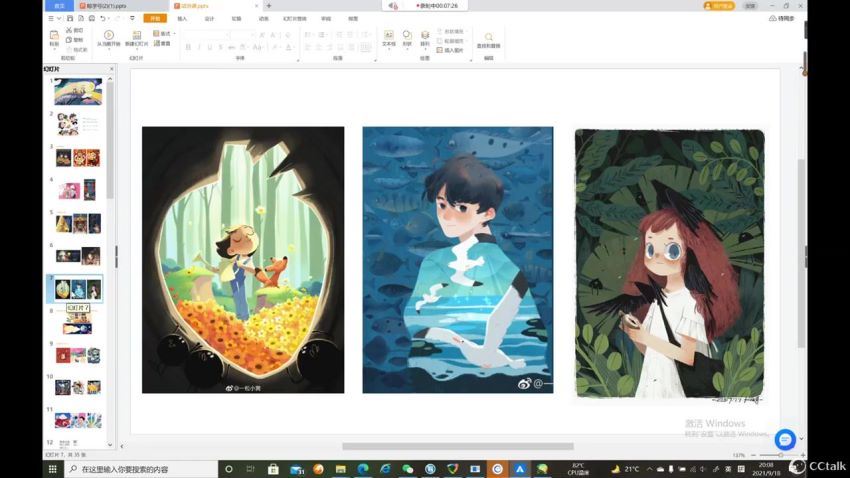
Task: Open File Explorer from taskbar
Action: [x=340, y=469]
